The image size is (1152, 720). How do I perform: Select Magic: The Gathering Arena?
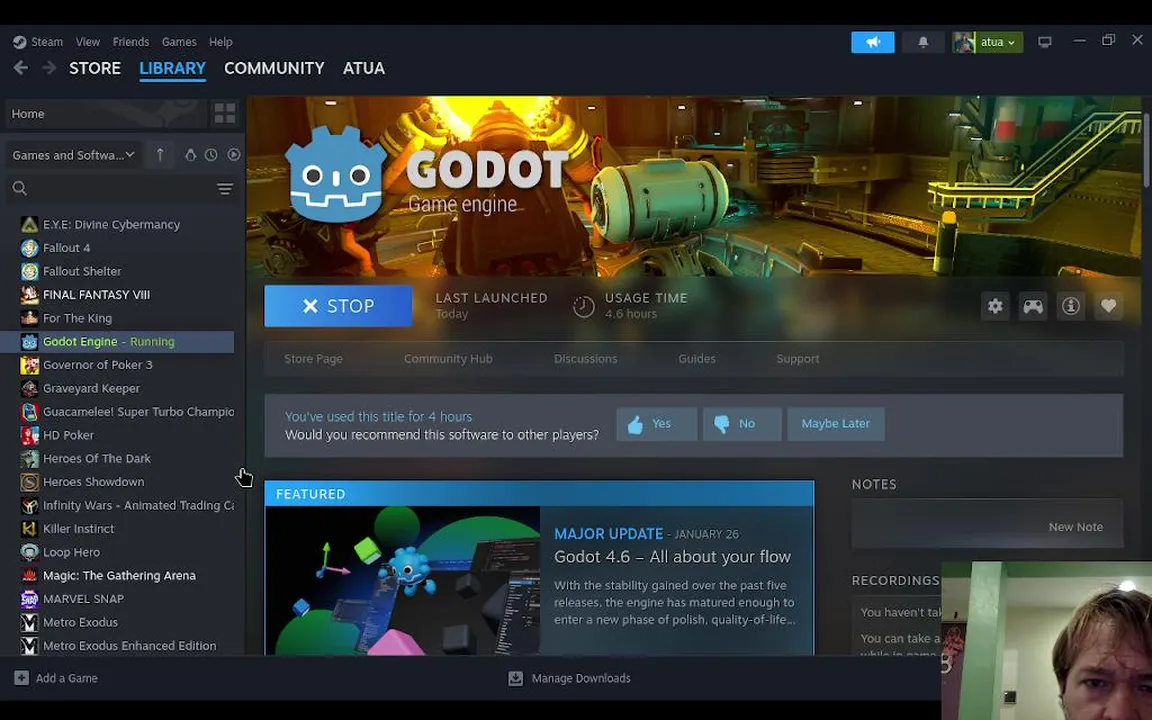click(118, 575)
